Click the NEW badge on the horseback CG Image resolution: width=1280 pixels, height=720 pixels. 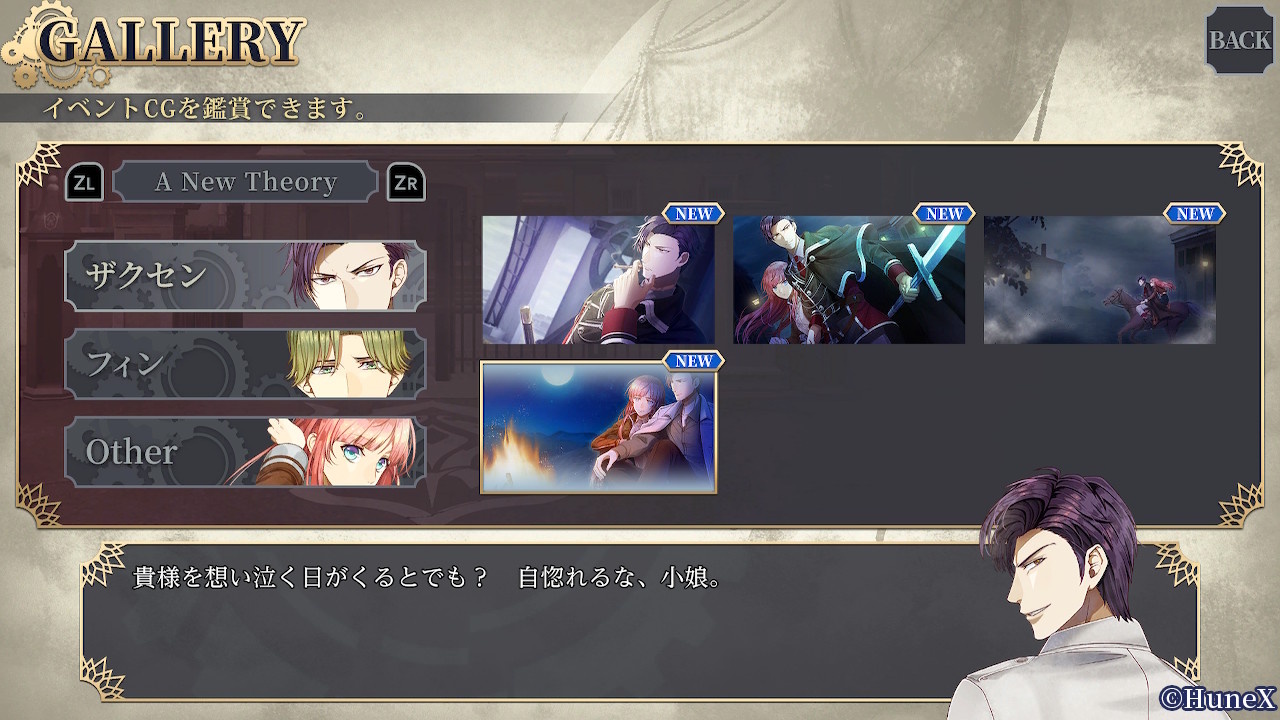[x=1195, y=214]
